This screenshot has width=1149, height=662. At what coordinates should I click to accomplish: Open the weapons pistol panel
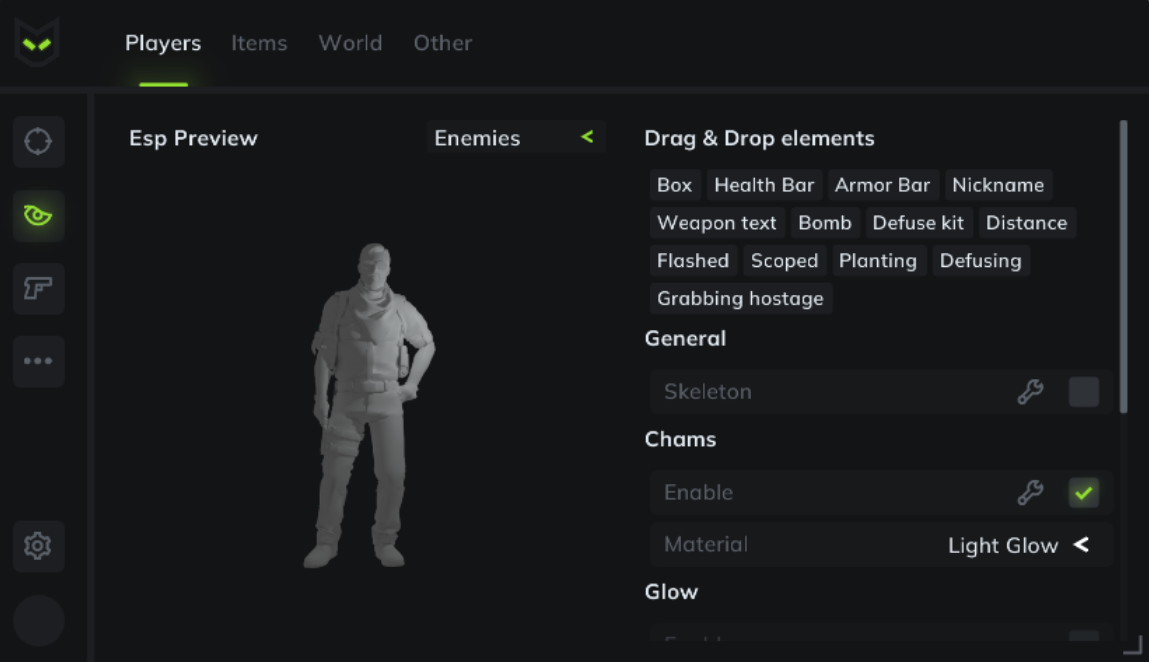(38, 288)
